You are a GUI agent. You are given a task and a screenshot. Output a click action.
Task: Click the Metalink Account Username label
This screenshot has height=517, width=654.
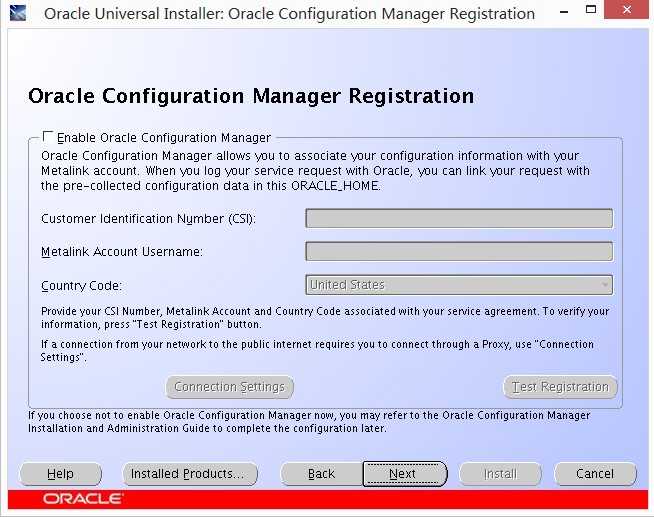(122, 252)
